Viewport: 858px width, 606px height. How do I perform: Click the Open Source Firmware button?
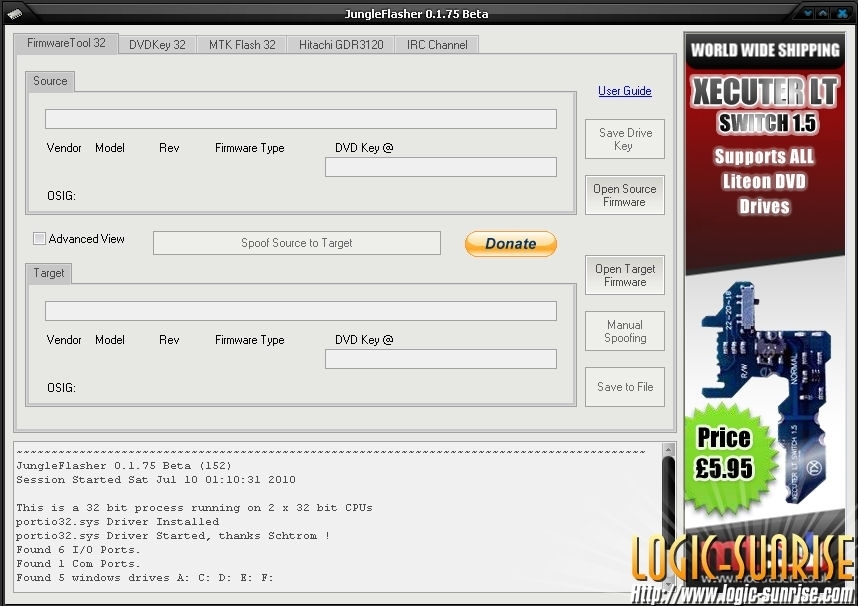(x=624, y=195)
